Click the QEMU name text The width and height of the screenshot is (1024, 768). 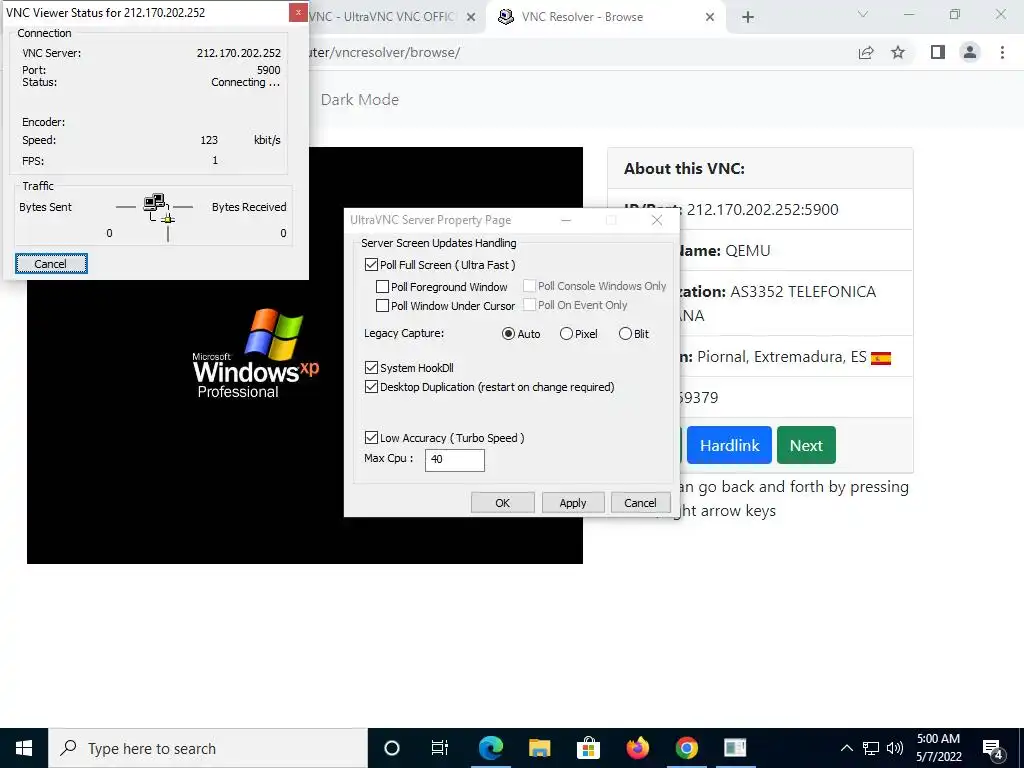click(748, 251)
